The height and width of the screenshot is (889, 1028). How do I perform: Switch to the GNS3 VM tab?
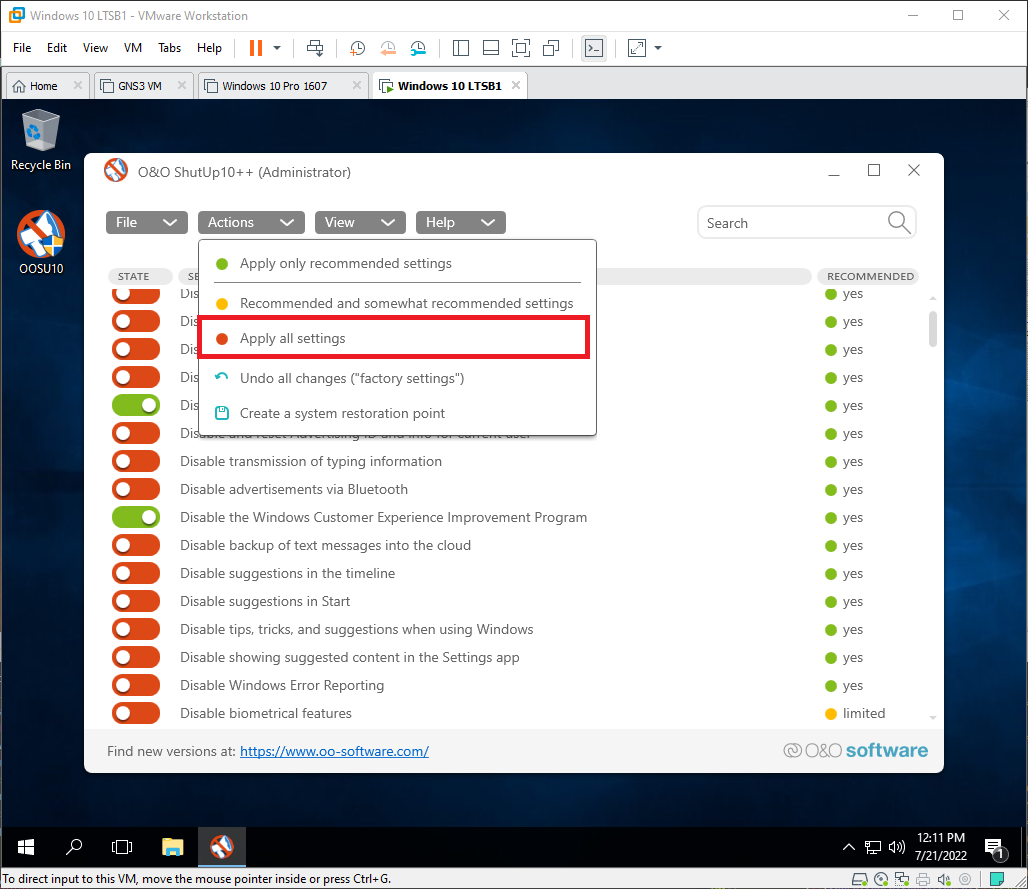[x=140, y=86]
